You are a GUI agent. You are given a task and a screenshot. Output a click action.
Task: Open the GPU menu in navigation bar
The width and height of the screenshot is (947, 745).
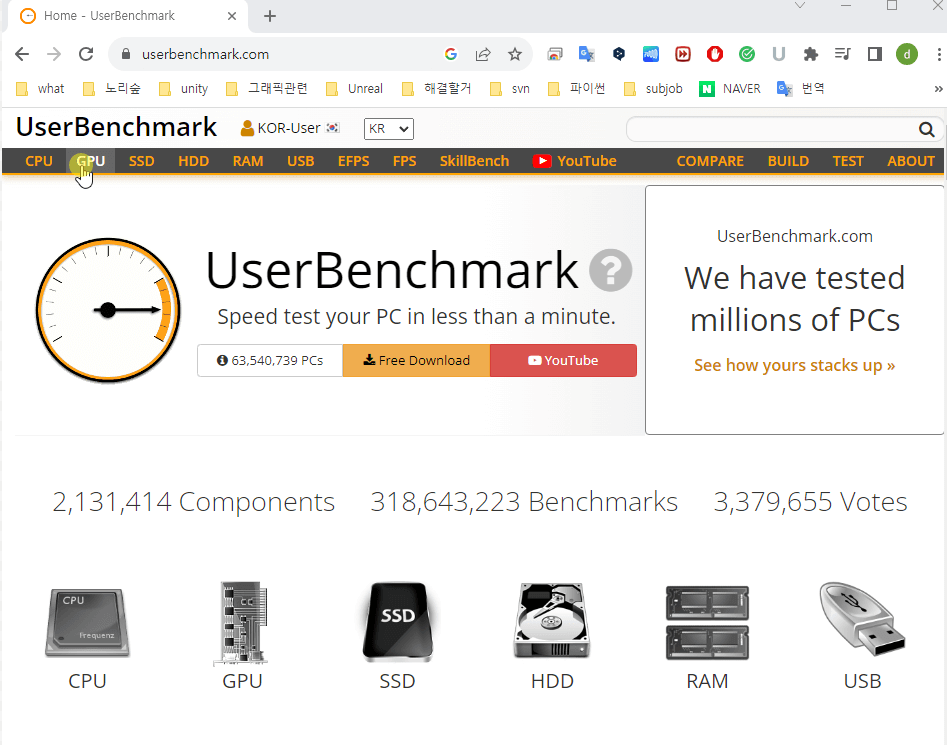point(91,161)
